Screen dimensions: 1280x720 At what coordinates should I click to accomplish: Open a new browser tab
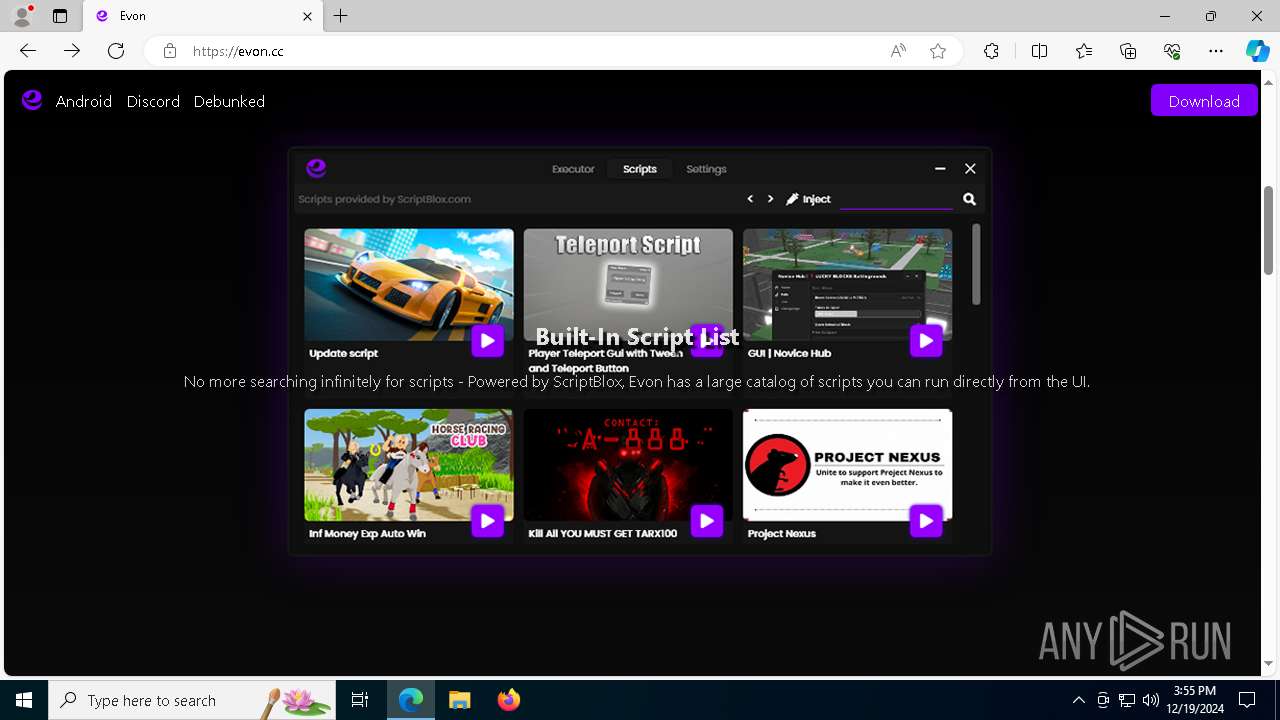pos(341,16)
